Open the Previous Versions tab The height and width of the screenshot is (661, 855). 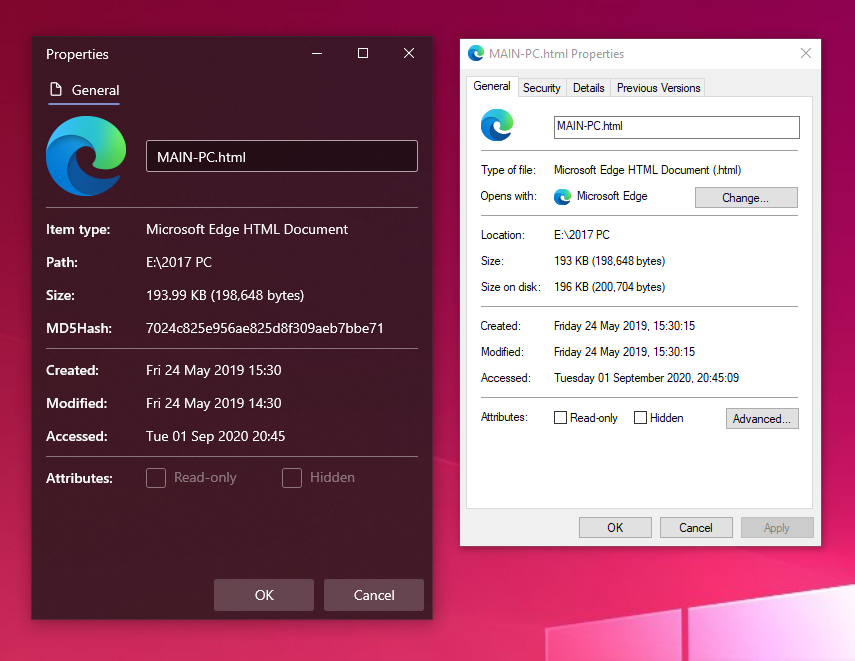click(x=658, y=88)
